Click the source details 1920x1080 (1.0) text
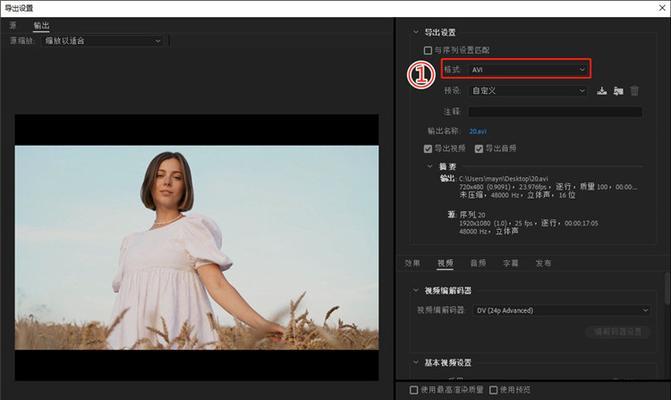Screen dimensions: 671x400 (x=483, y=223)
